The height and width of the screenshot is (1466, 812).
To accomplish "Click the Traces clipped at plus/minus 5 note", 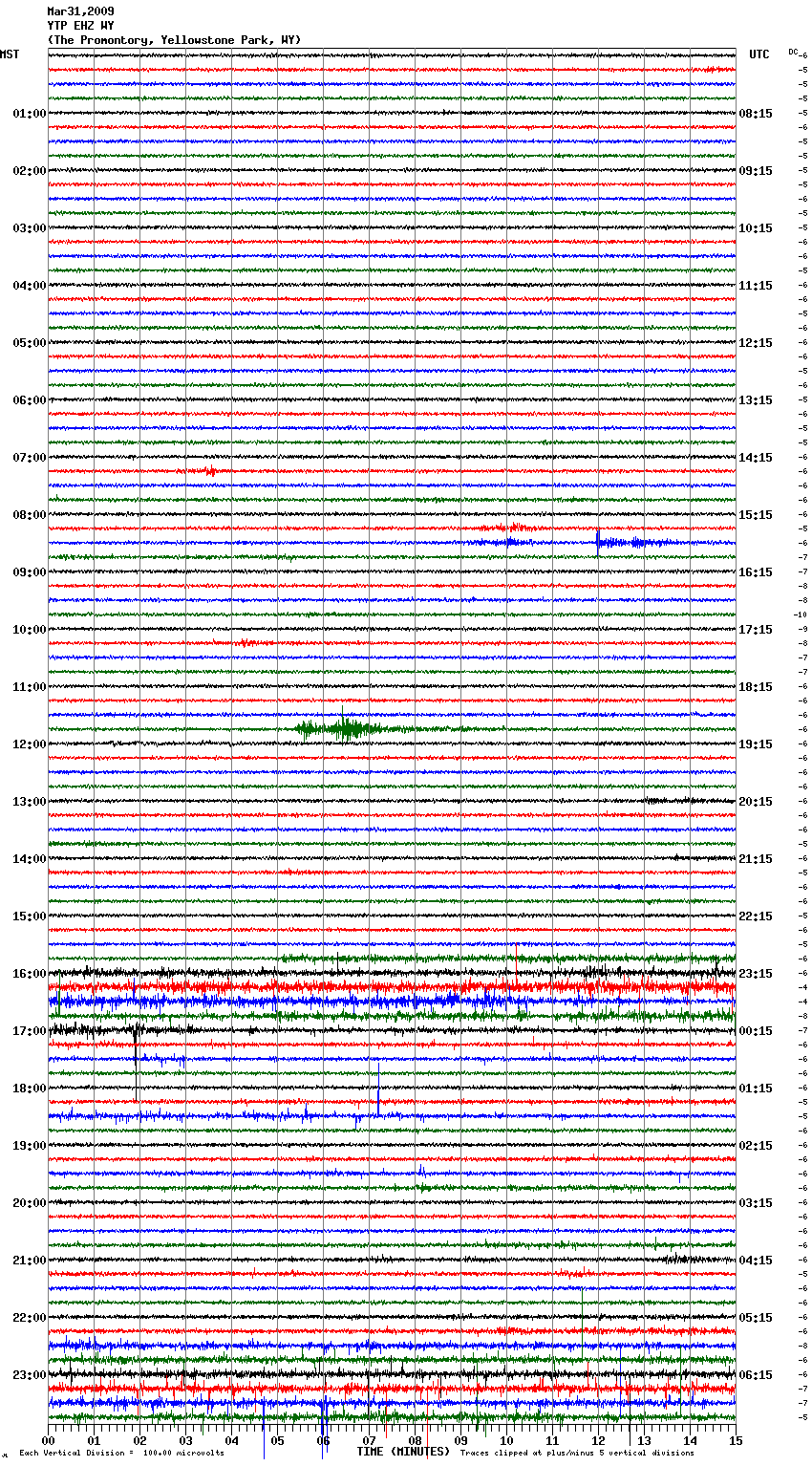I will (577, 1453).
